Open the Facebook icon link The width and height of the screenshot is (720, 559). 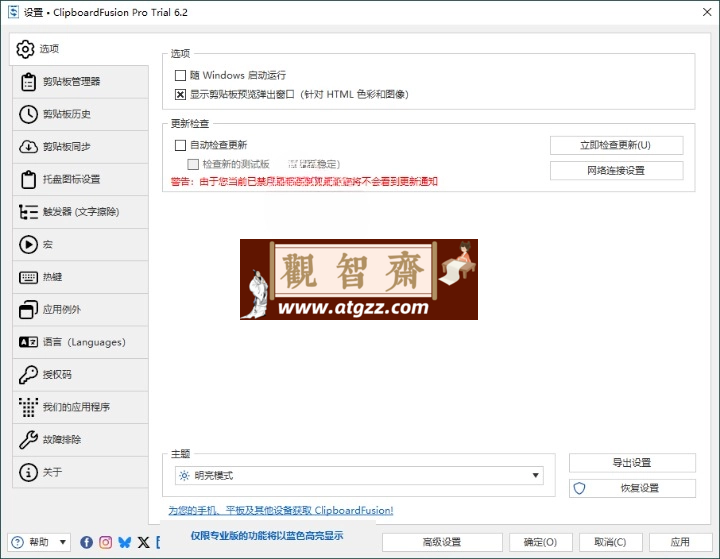click(x=86, y=542)
